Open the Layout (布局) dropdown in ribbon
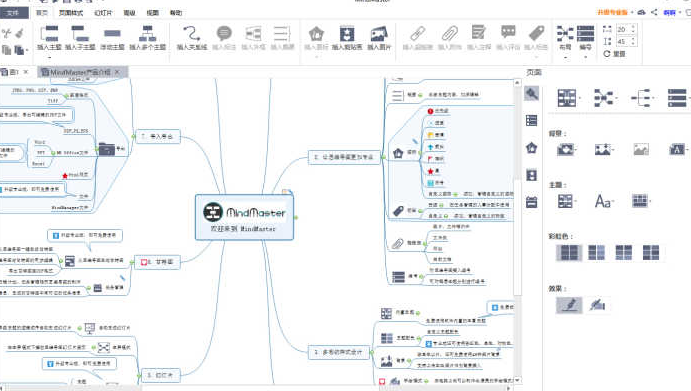 [565, 57]
